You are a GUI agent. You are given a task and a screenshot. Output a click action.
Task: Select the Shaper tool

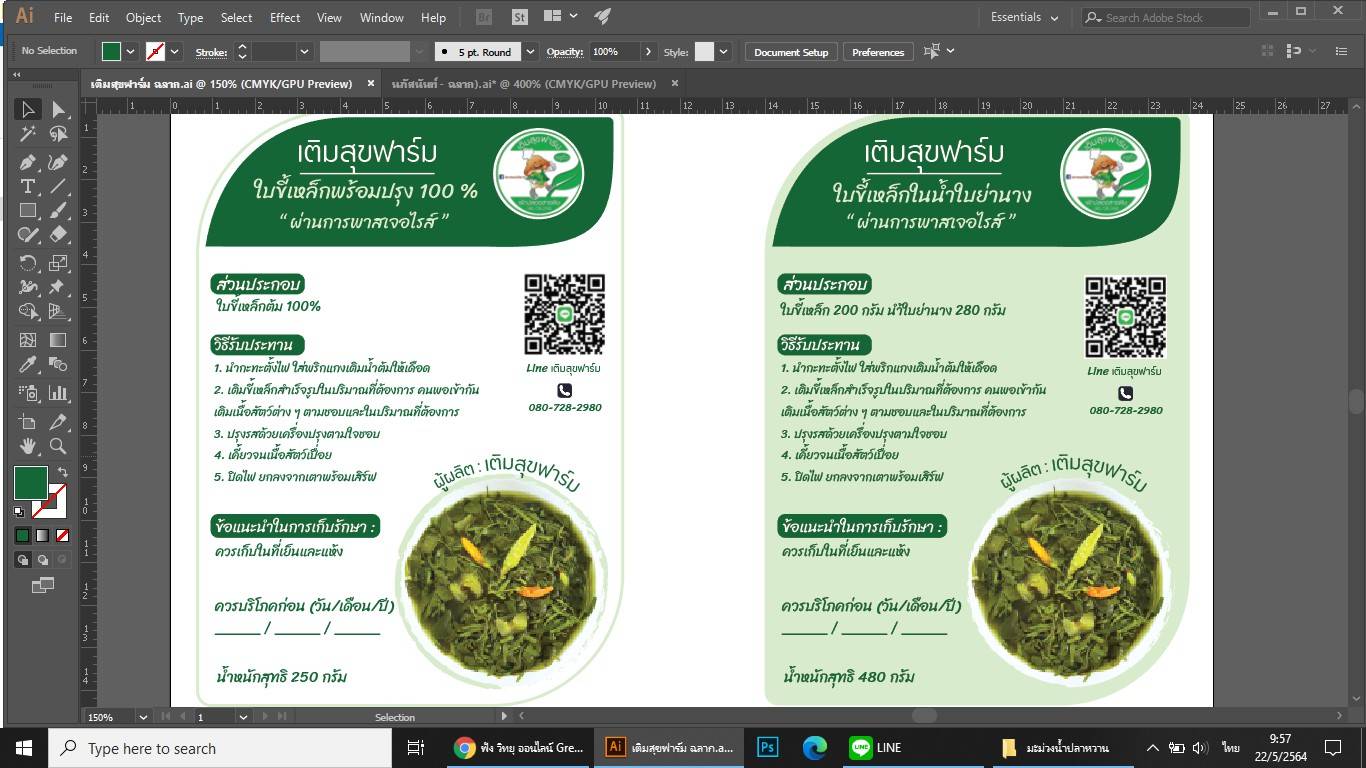click(x=28, y=235)
